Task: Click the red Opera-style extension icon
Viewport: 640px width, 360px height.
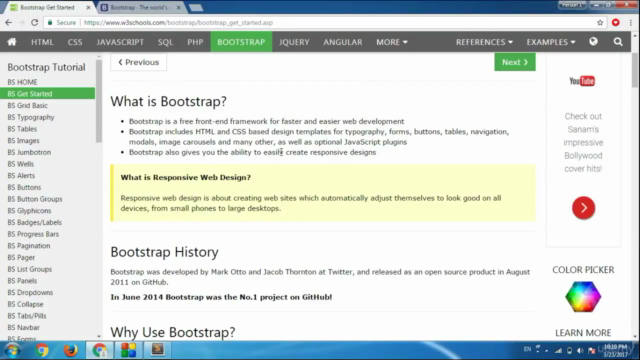Action: (616, 22)
